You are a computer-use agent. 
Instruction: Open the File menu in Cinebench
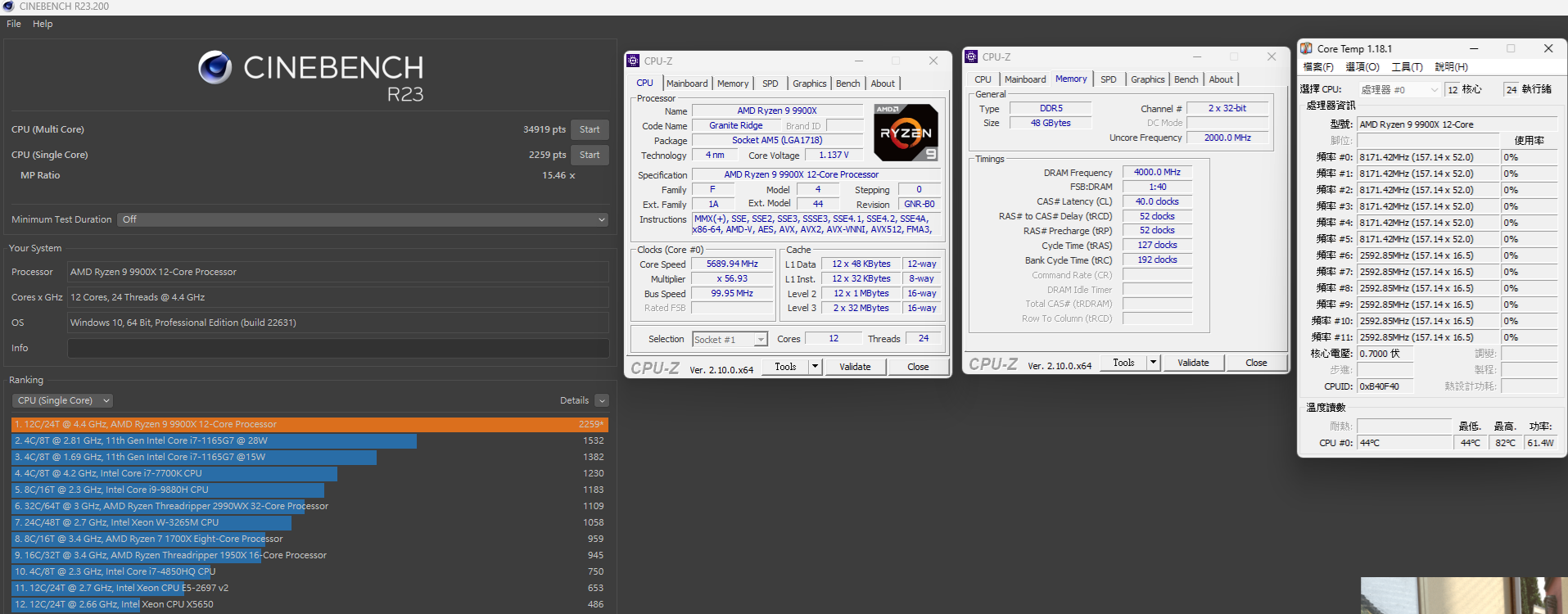point(14,24)
